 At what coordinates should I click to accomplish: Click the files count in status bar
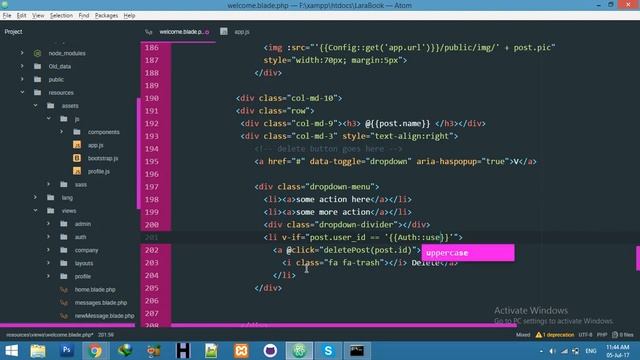click(623, 335)
